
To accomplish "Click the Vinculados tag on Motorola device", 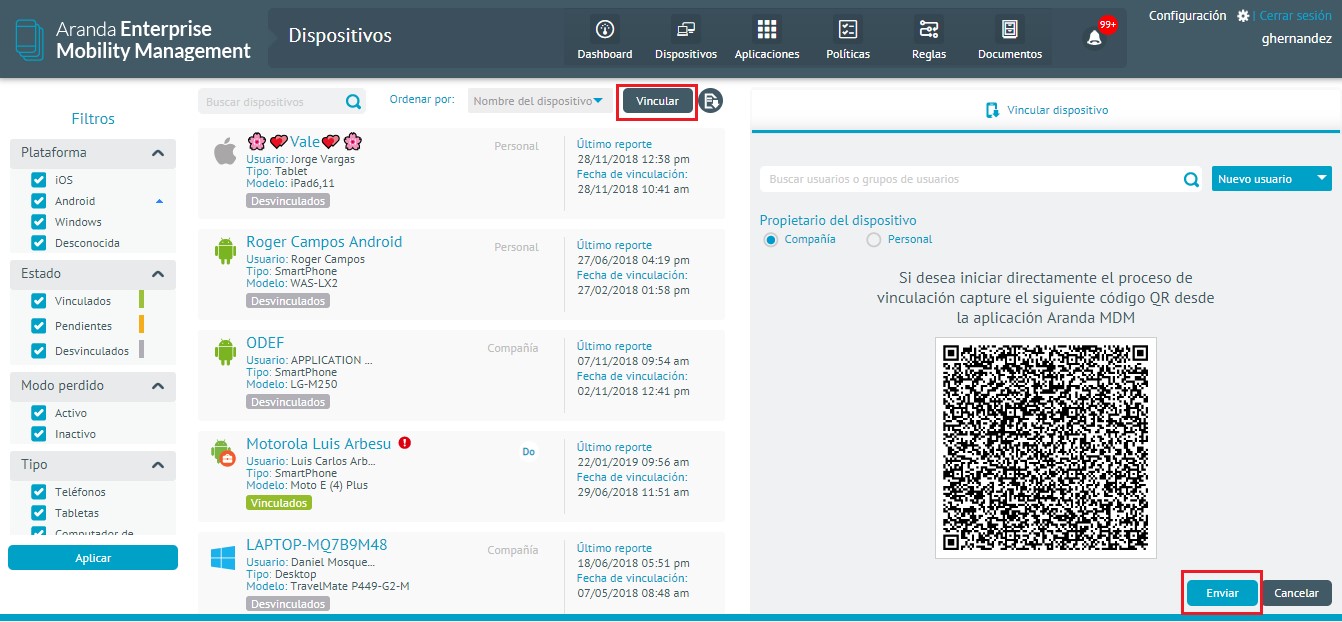I will tap(279, 502).
